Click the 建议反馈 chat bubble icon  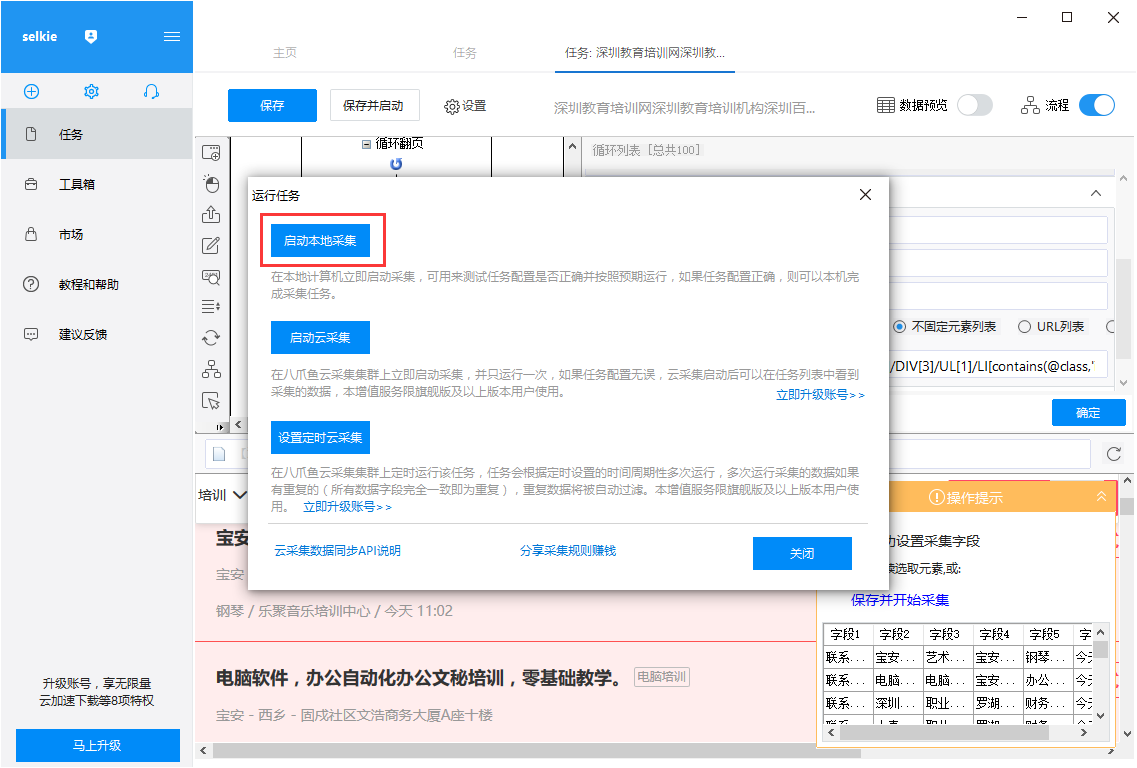pyautogui.click(x=31, y=334)
